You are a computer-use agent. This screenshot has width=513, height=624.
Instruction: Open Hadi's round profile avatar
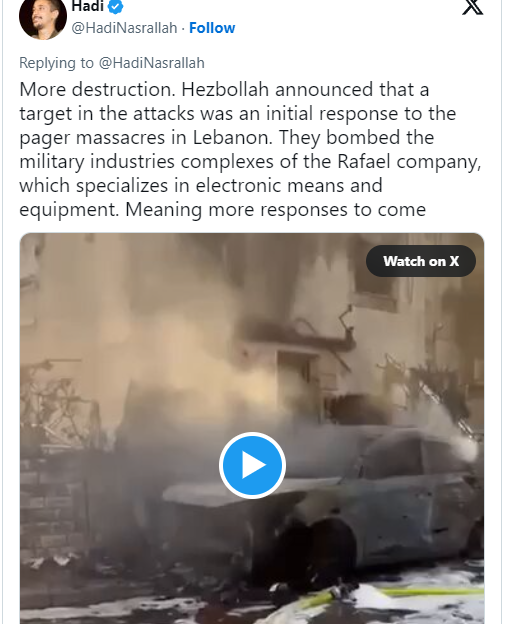tap(43, 18)
